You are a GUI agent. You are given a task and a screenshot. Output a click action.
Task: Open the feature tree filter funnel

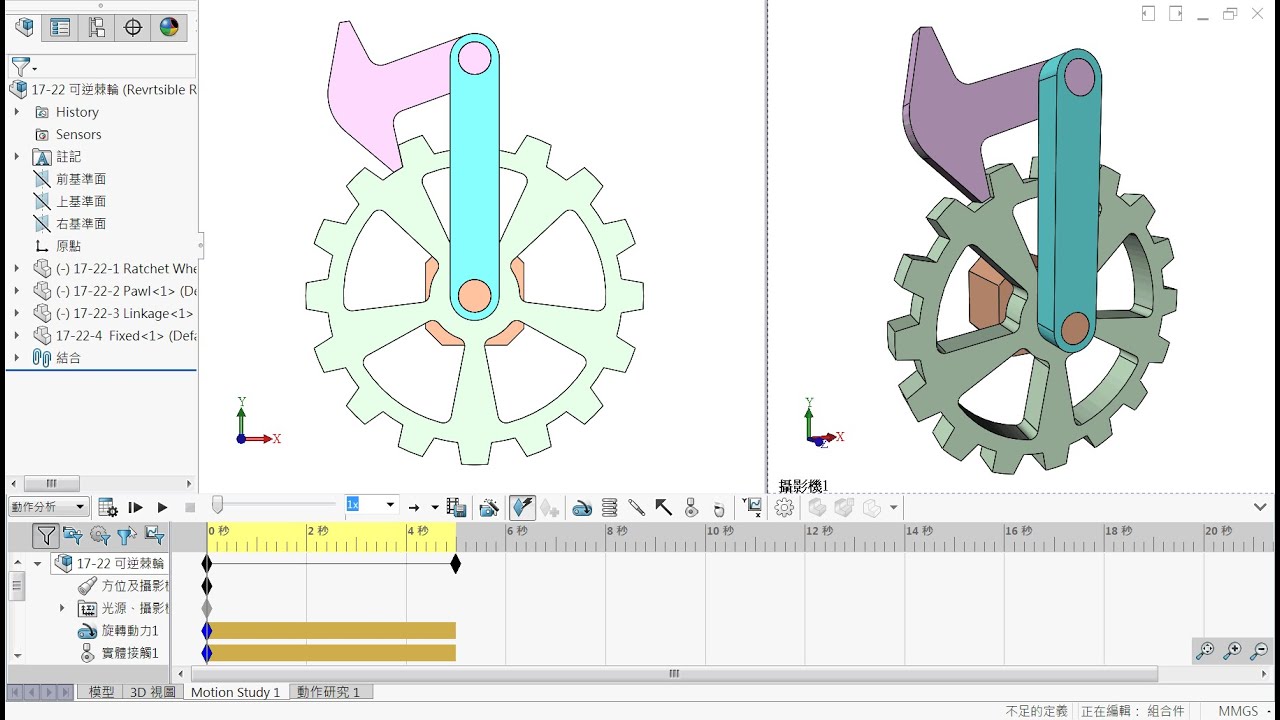22,67
